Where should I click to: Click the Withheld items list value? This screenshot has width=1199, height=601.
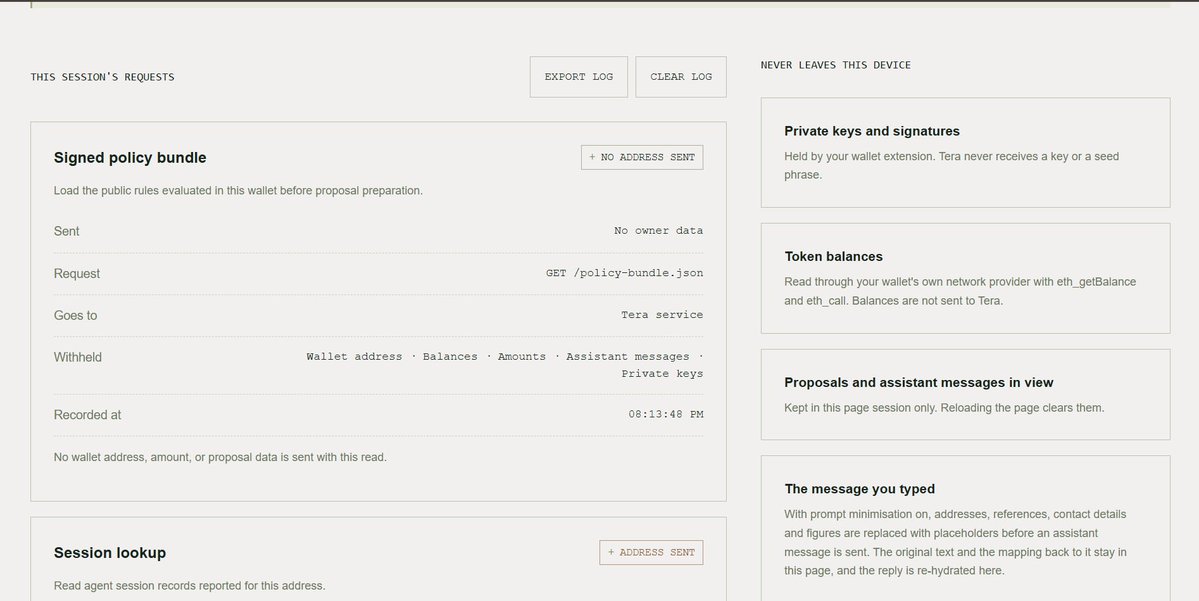click(x=505, y=365)
